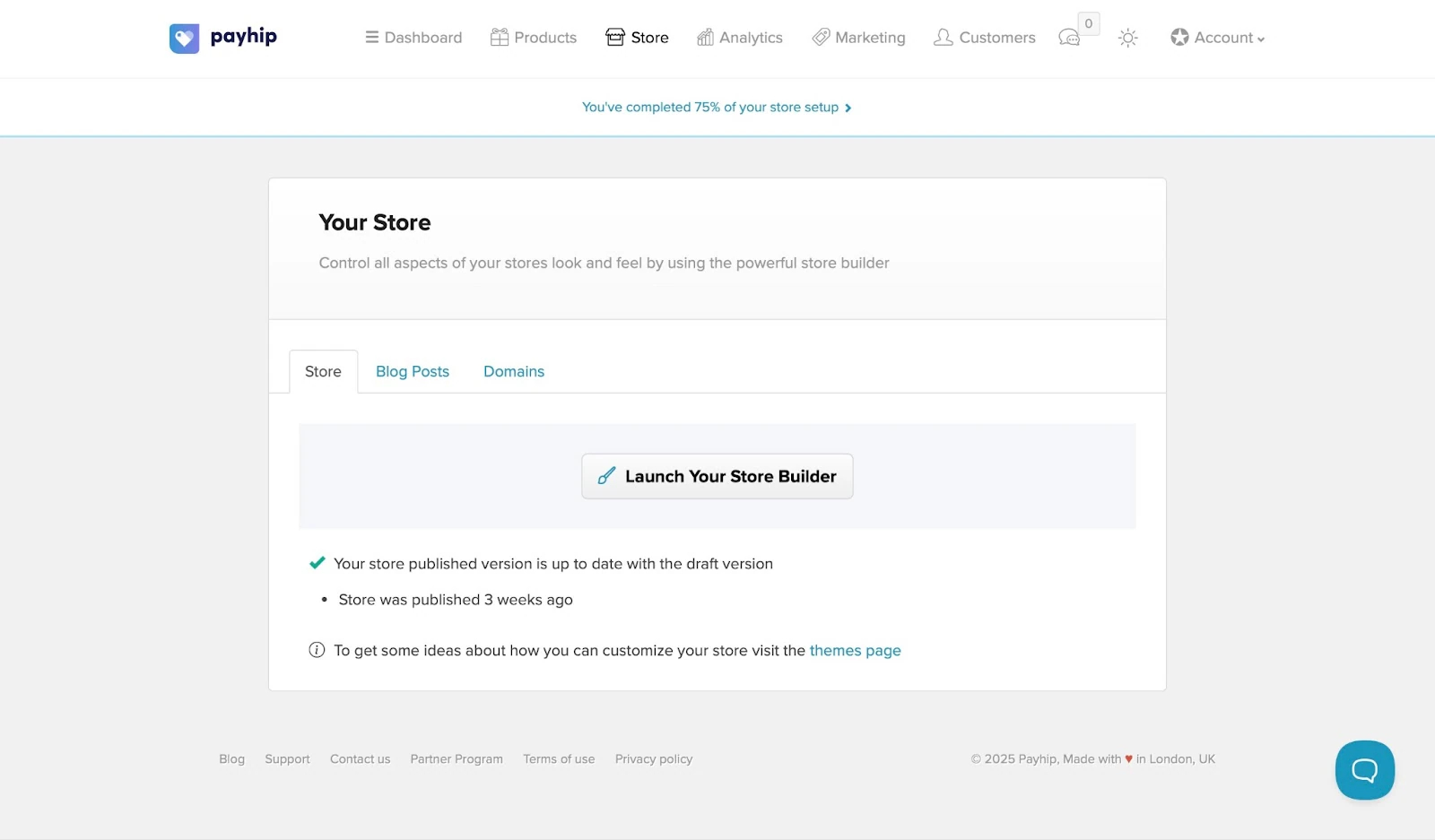1435x840 pixels.
Task: Open the themes page link
Action: point(855,651)
